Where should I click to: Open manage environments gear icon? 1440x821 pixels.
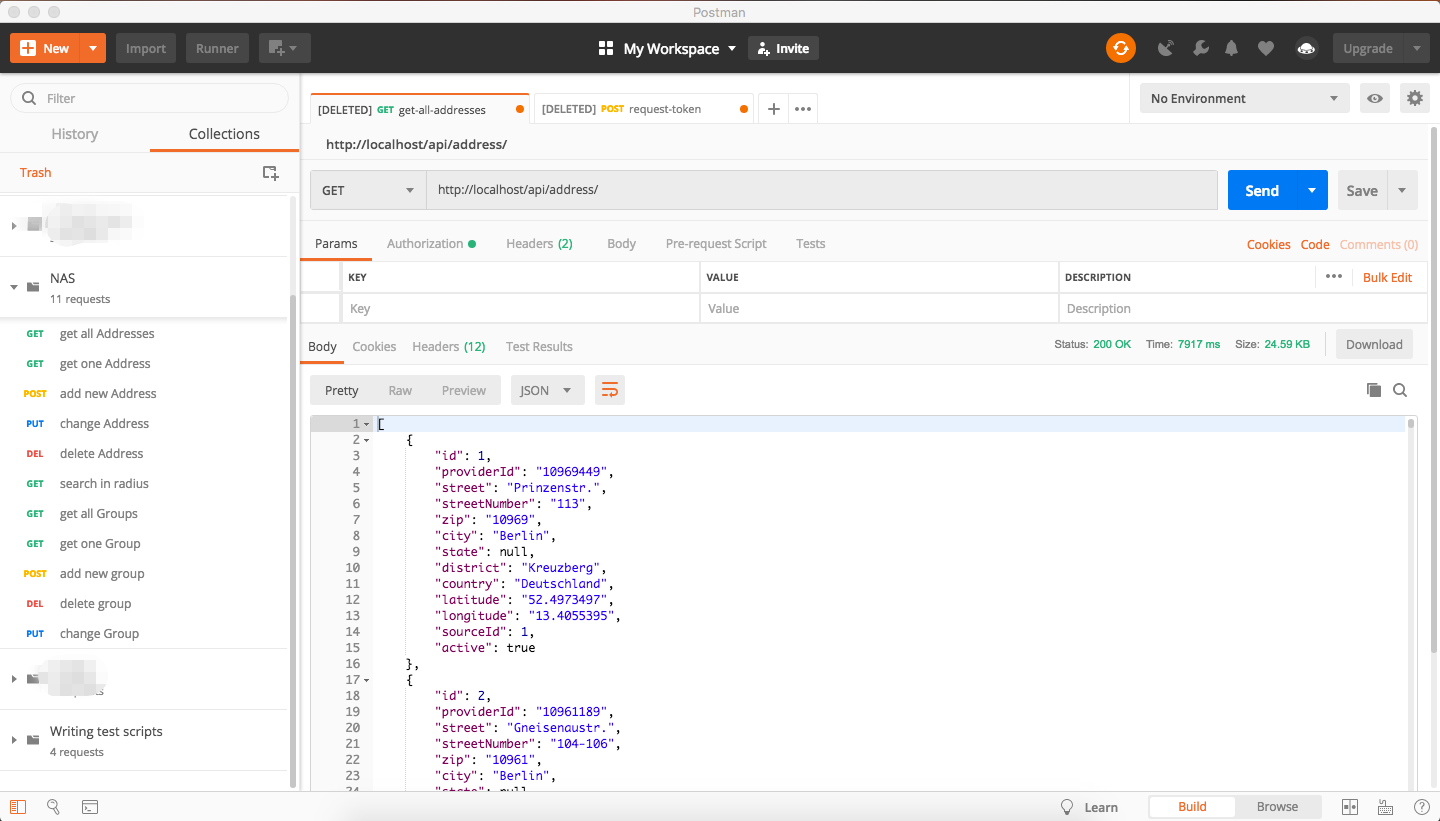[1414, 98]
